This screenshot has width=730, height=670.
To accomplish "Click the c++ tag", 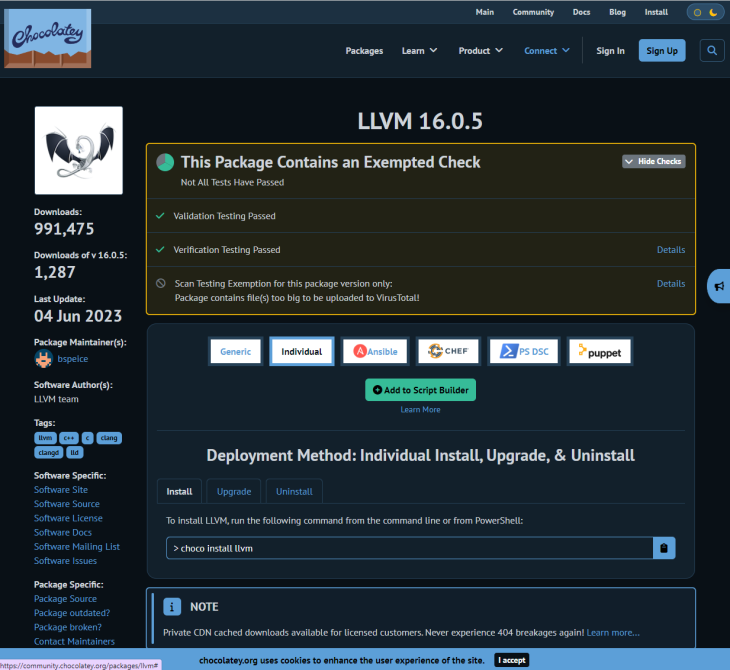I will pyautogui.click(x=69, y=438).
